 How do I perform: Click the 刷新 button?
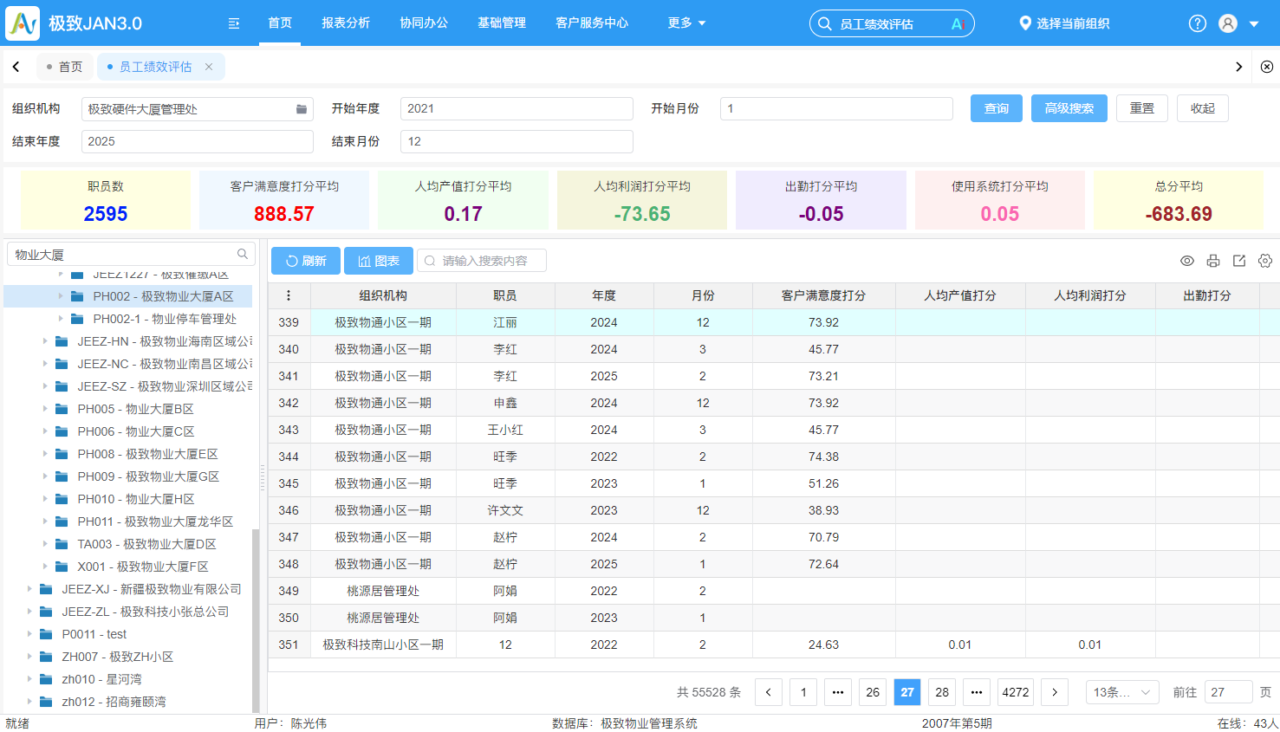(x=306, y=261)
